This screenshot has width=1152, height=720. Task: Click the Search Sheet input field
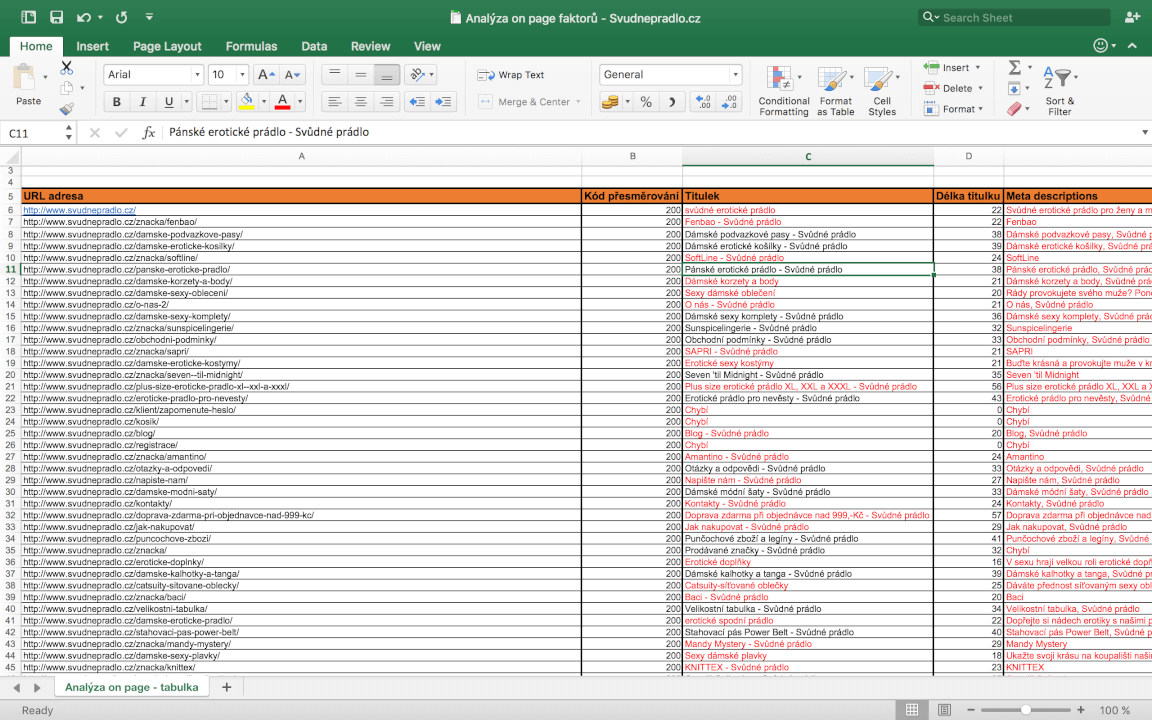[x=1020, y=17]
